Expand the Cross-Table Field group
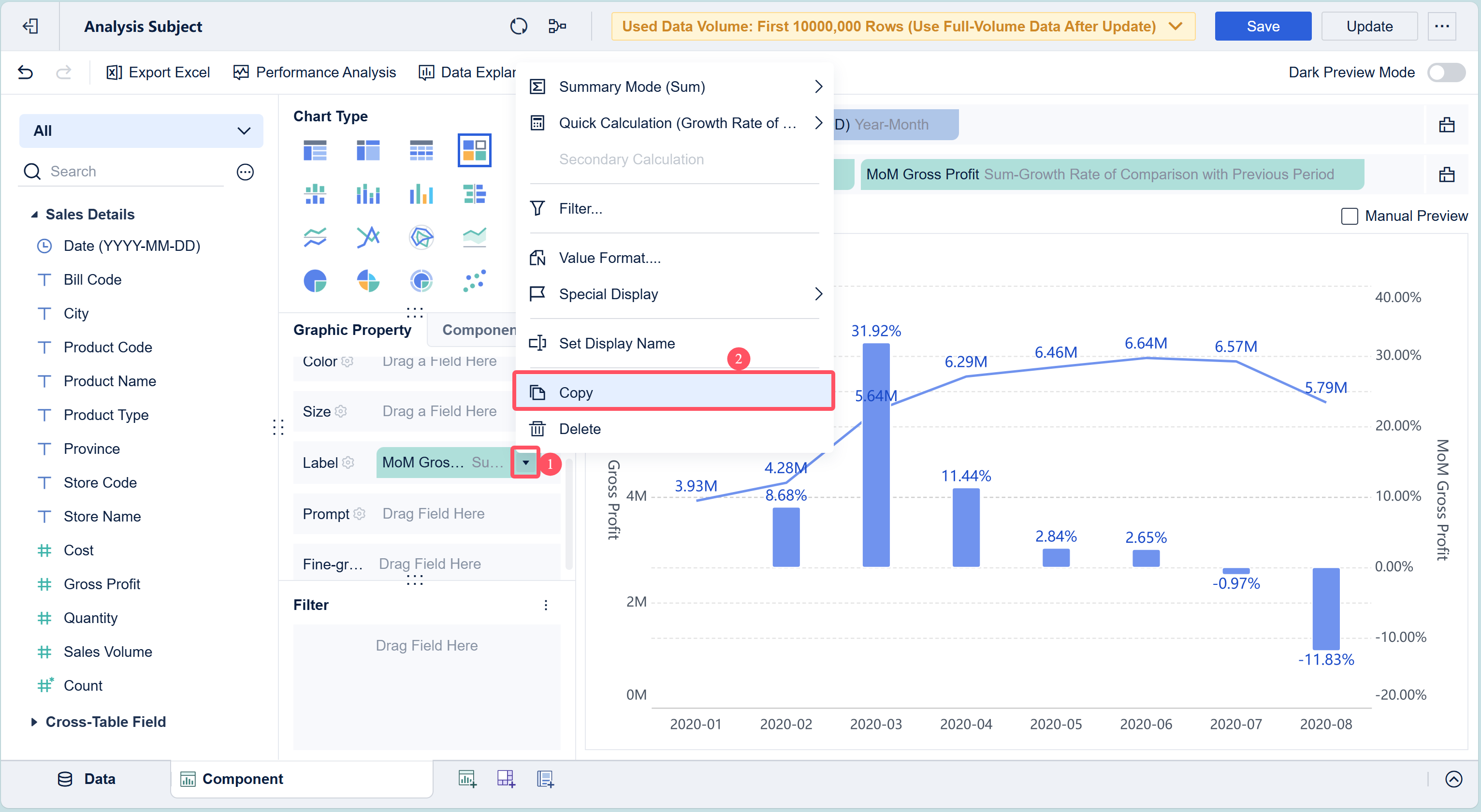Viewport: 1481px width, 812px height. [34, 722]
